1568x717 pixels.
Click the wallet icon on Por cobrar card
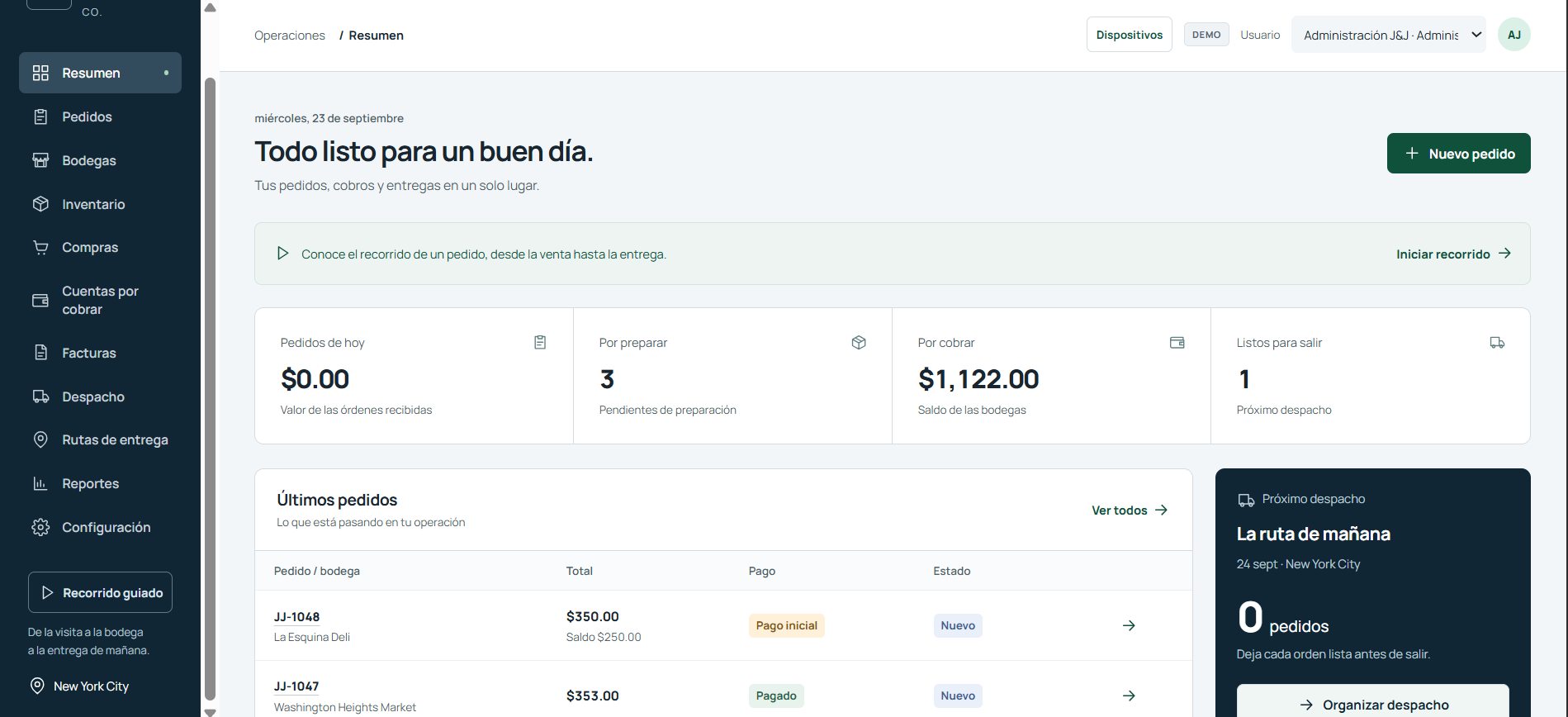(1177, 342)
